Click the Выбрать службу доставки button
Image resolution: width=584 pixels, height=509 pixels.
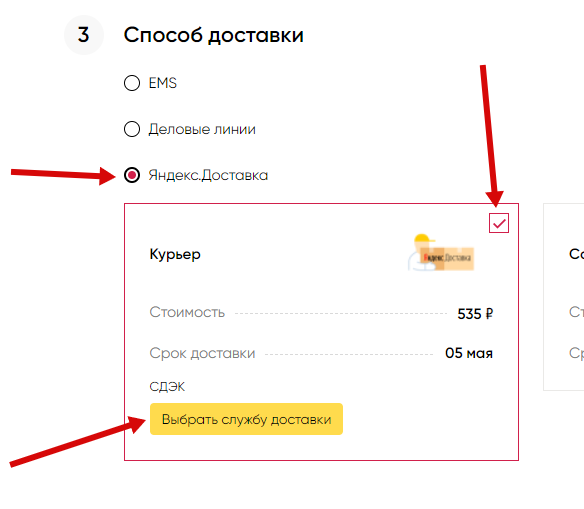tap(246, 419)
